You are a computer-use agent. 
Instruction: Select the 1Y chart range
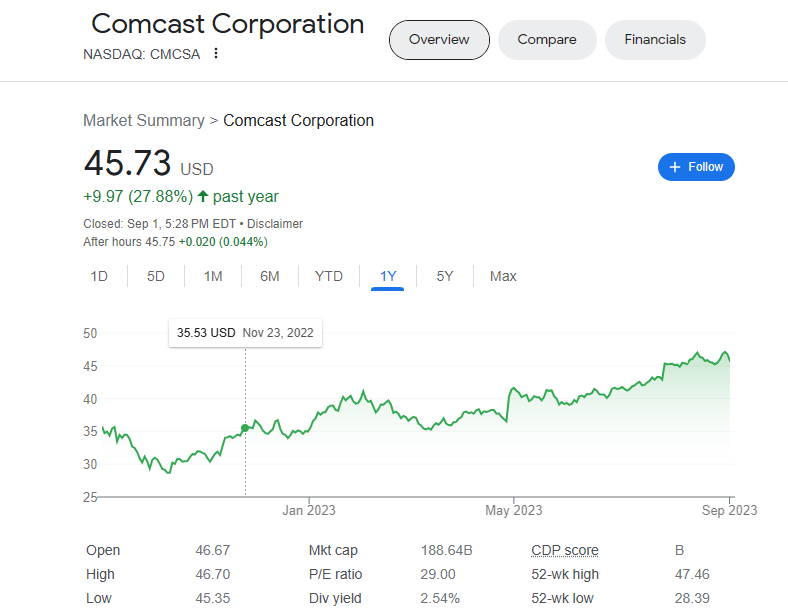(x=387, y=276)
